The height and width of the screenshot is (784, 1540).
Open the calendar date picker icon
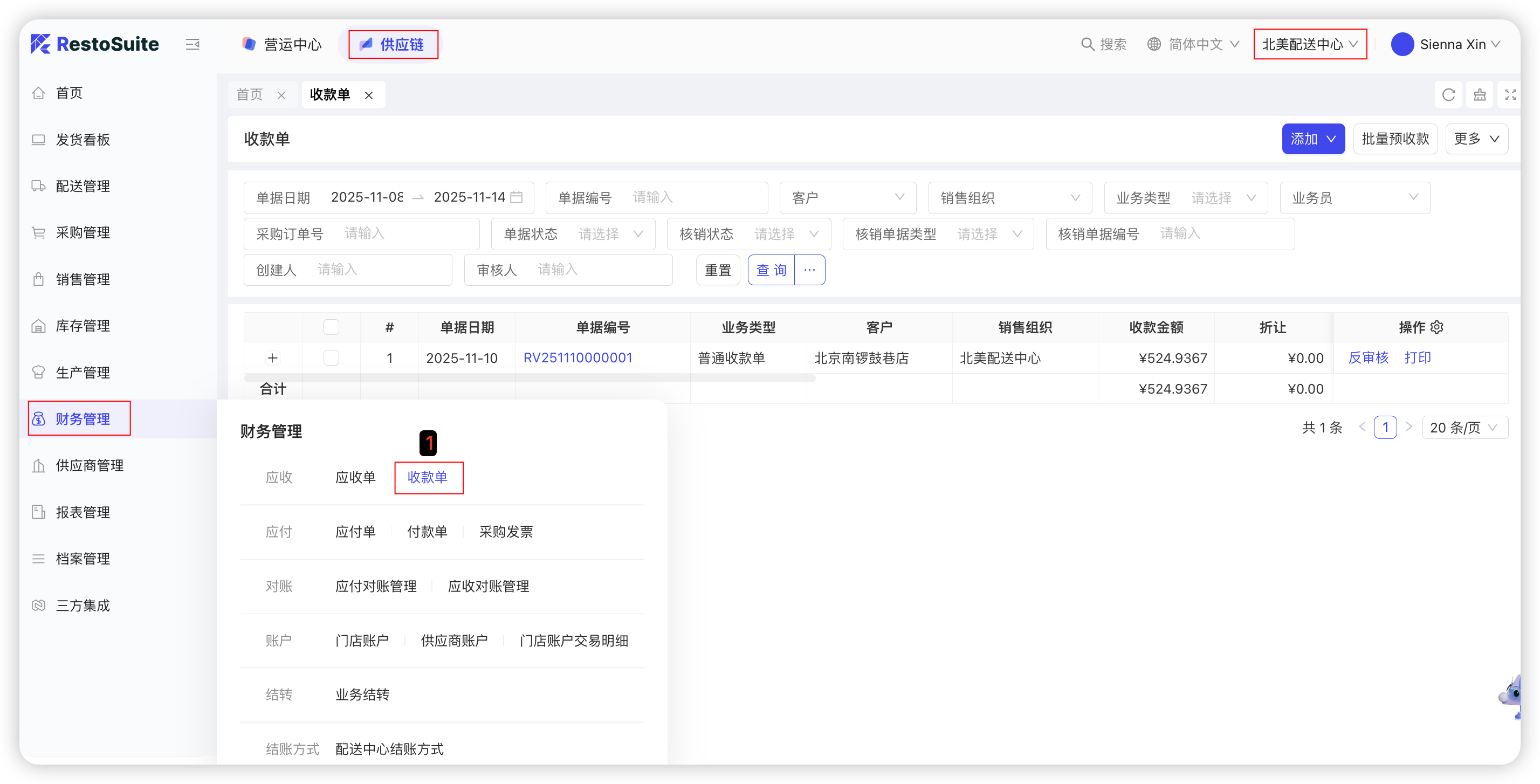(517, 197)
